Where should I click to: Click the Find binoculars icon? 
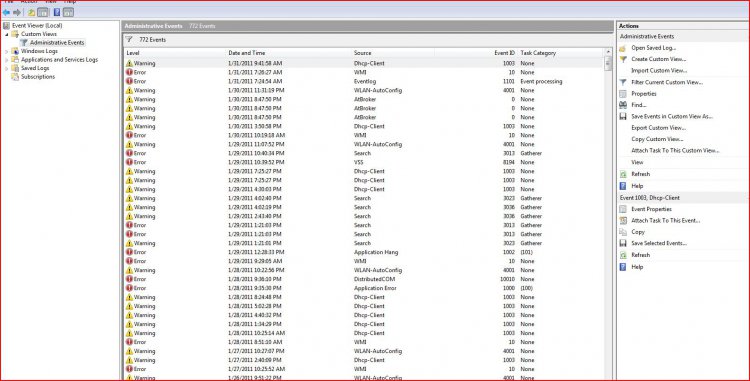click(x=623, y=105)
